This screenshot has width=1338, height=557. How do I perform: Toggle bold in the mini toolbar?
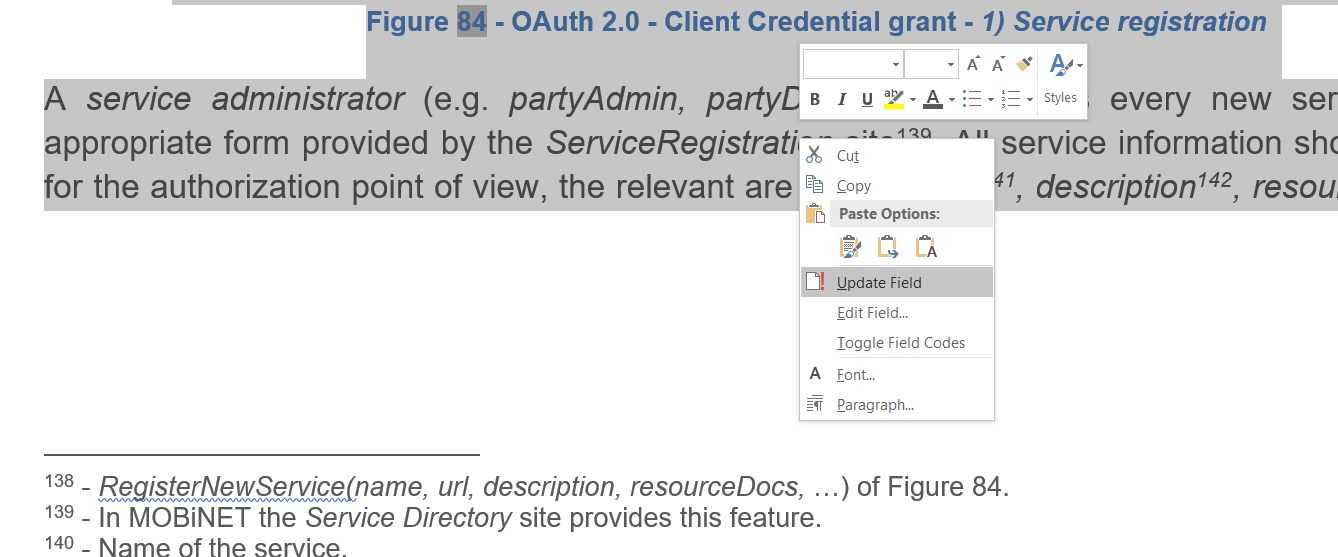(815, 99)
